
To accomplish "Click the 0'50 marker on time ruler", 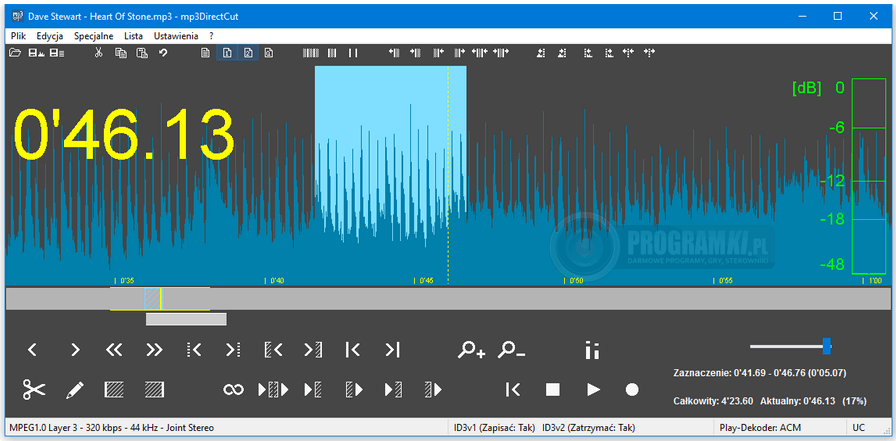I will coord(574,280).
